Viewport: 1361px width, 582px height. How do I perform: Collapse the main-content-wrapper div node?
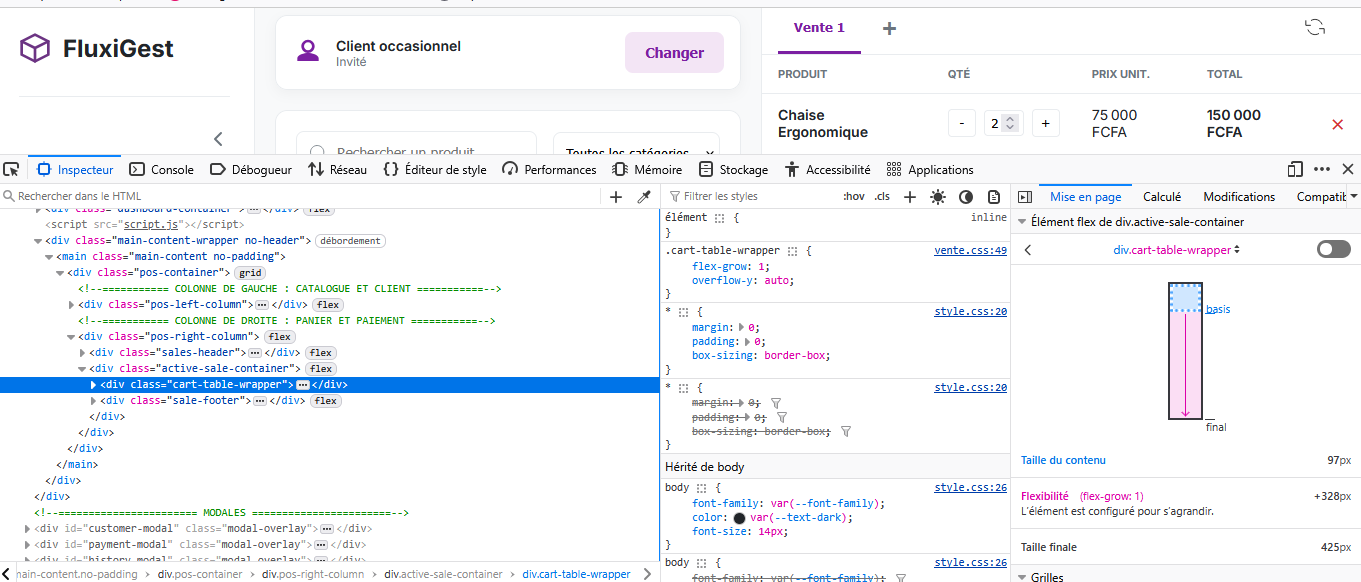(38, 241)
